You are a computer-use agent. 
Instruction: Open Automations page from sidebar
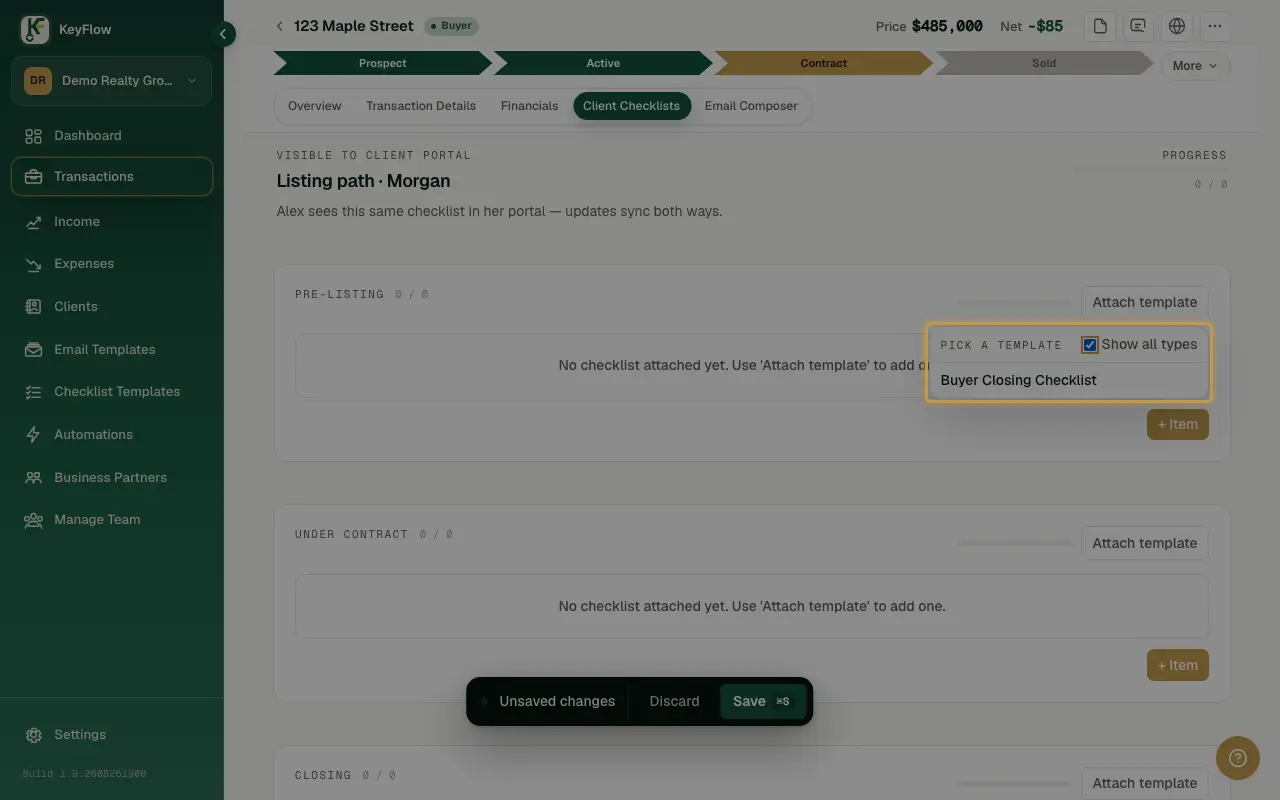[x=112, y=435]
